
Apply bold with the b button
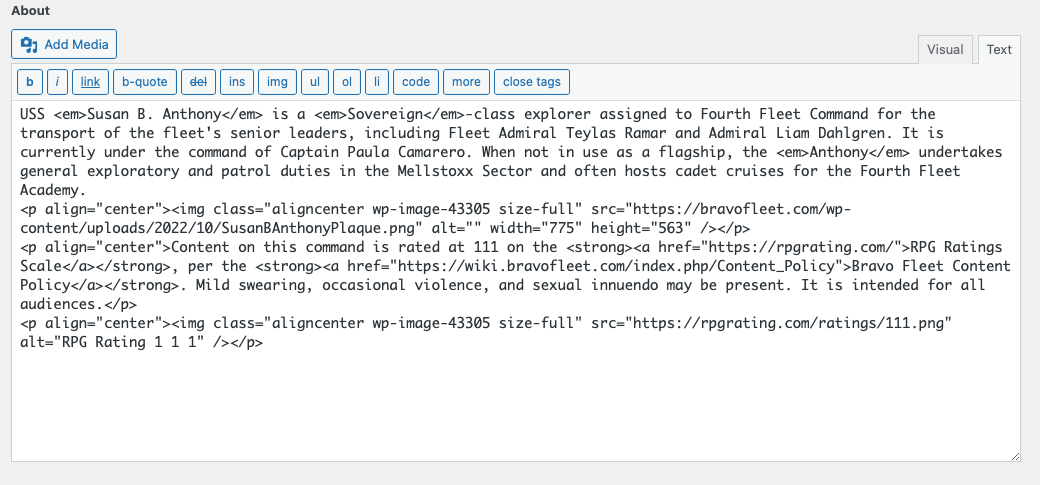[29, 82]
